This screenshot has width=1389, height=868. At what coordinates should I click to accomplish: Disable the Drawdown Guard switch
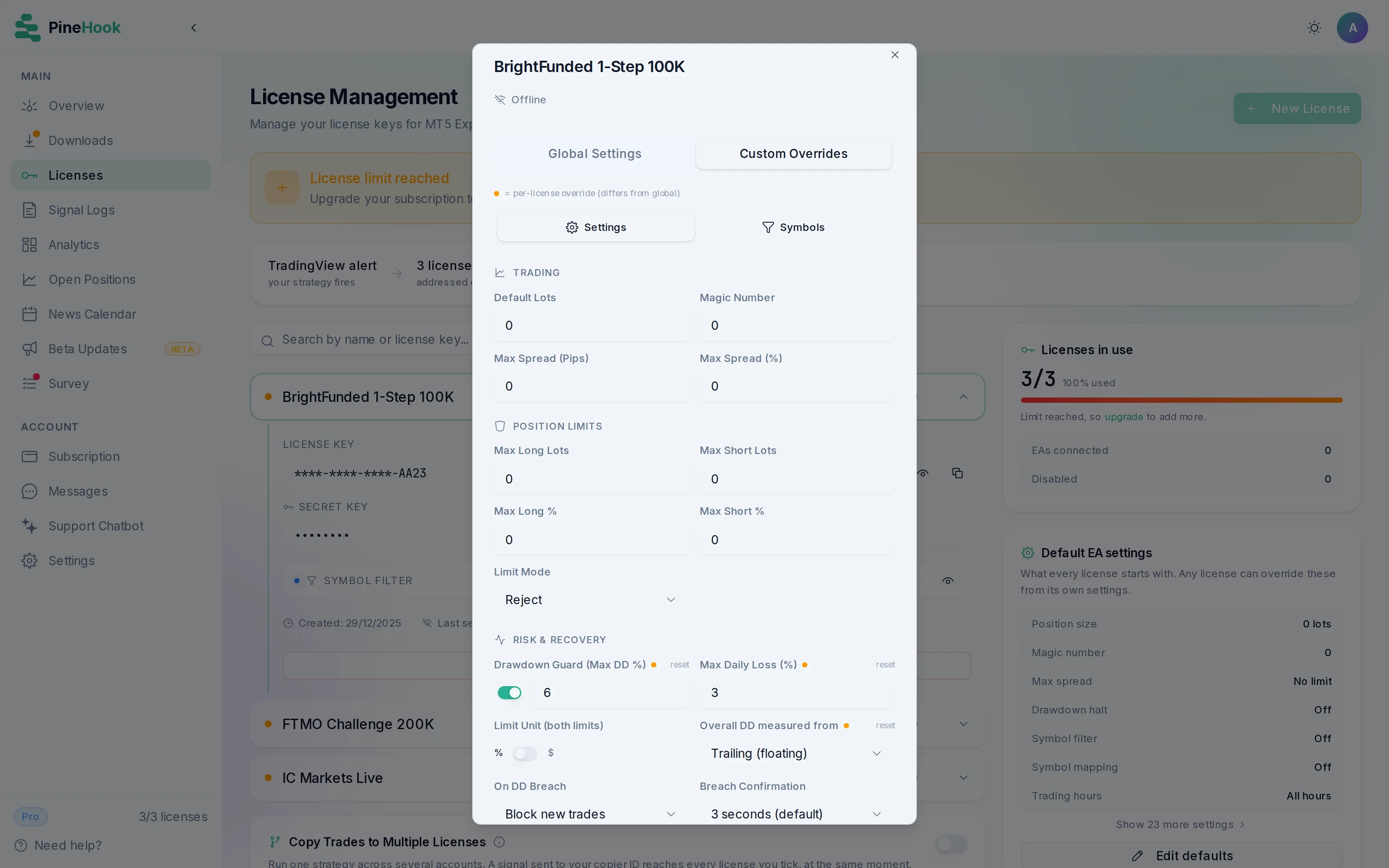click(509, 693)
